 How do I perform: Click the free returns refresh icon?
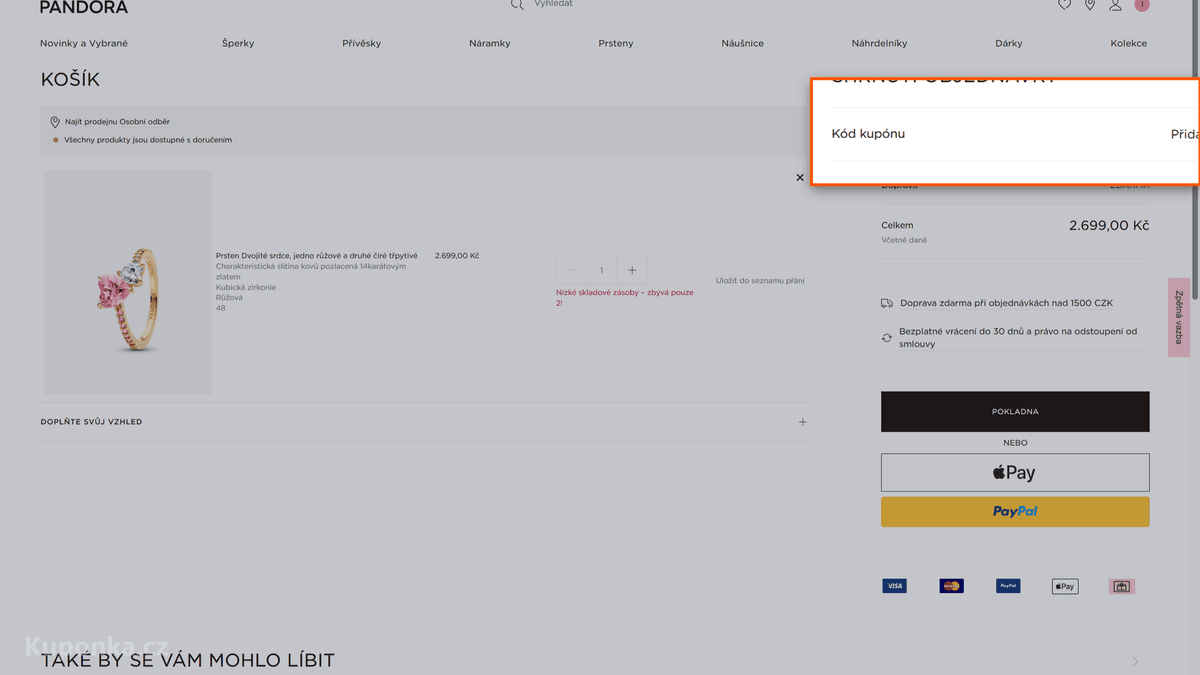click(x=887, y=338)
